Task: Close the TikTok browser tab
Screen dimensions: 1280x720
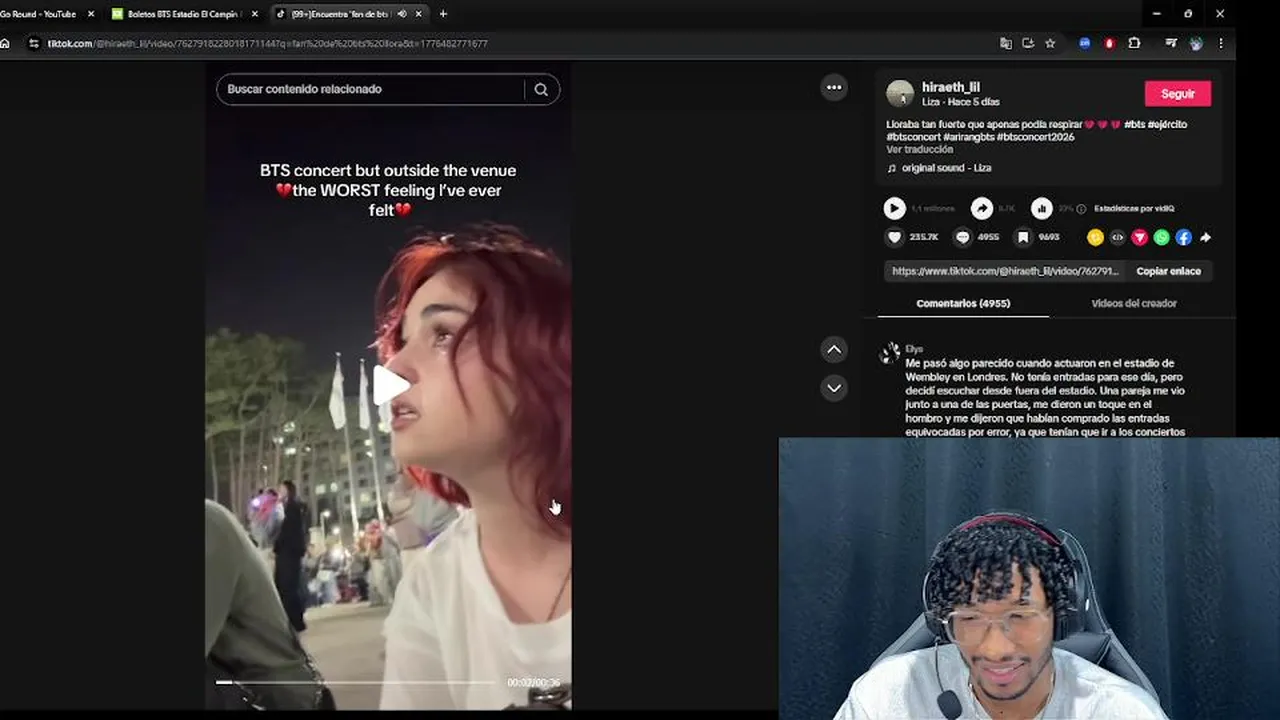Action: [419, 14]
